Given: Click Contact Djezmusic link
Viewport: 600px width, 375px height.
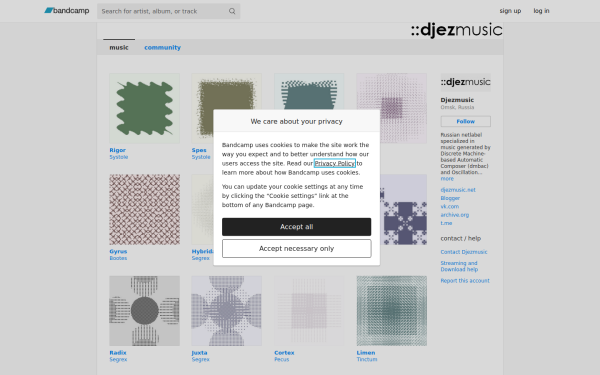Looking at the screenshot, I should click(x=464, y=252).
